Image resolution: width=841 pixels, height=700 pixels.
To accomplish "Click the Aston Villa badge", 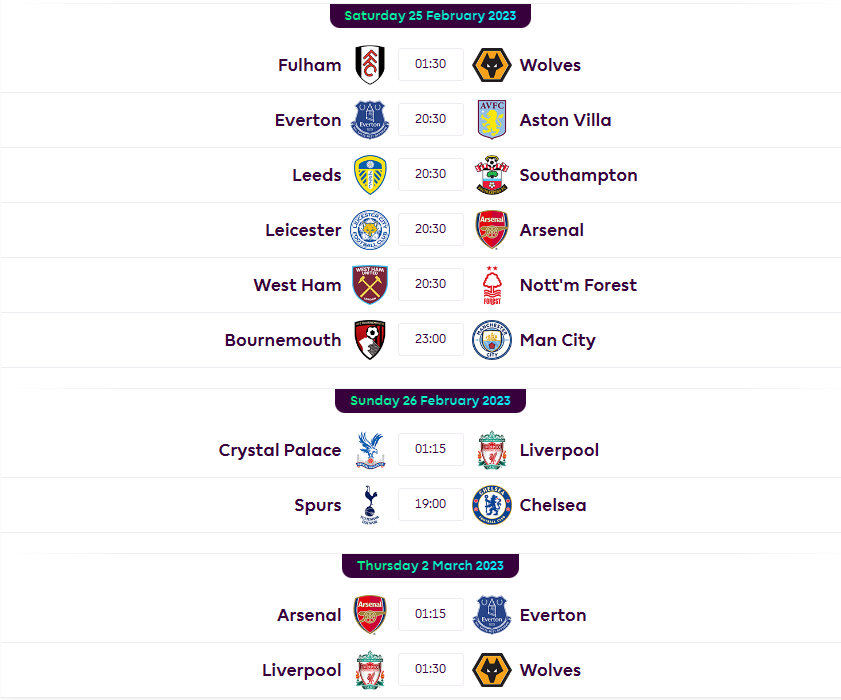I will tap(491, 119).
